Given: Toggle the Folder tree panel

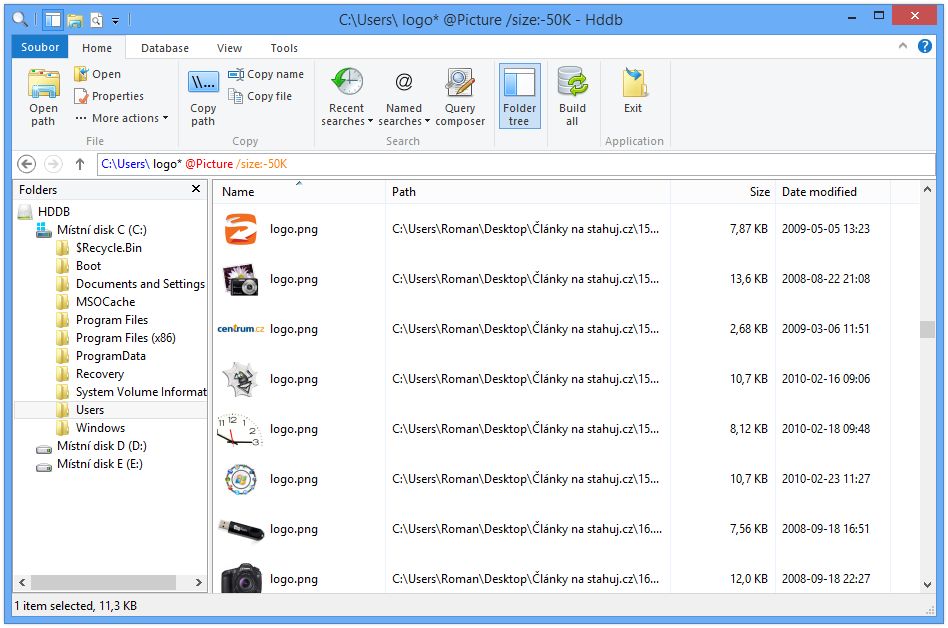Looking at the screenshot, I should click(x=519, y=96).
